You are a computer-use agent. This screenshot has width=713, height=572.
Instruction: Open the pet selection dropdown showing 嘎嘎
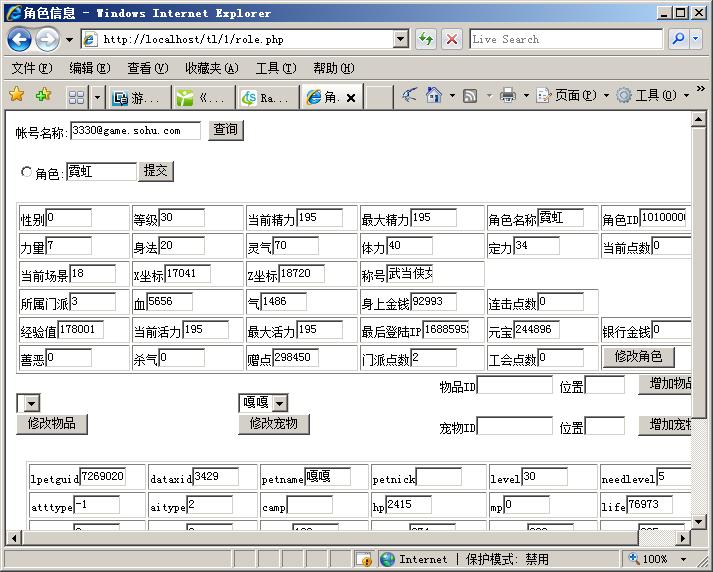point(279,403)
